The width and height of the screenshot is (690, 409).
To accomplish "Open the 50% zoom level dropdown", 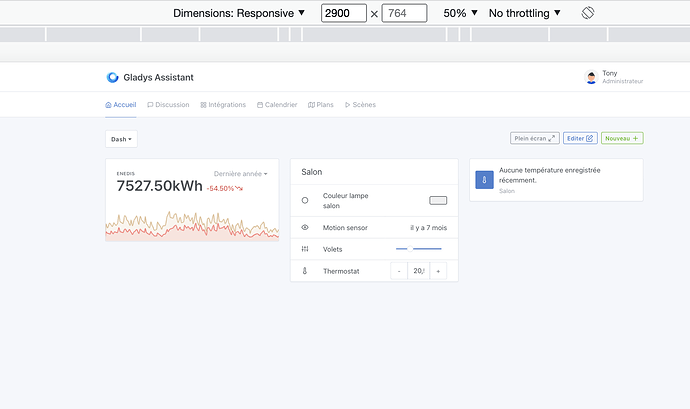I will pyautogui.click(x=460, y=13).
